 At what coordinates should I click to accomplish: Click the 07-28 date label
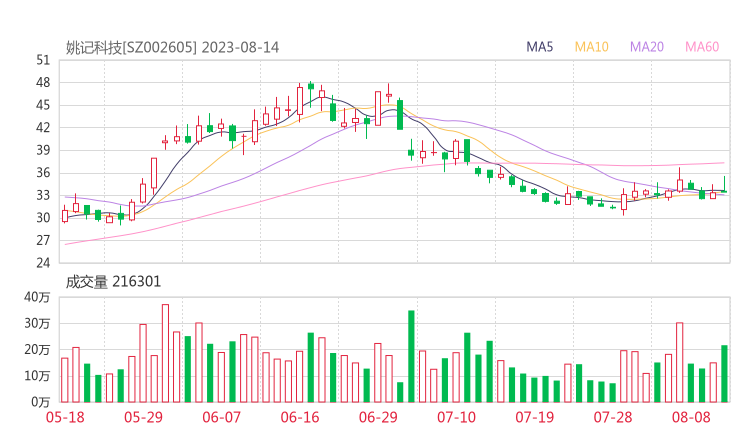pyautogui.click(x=613, y=417)
